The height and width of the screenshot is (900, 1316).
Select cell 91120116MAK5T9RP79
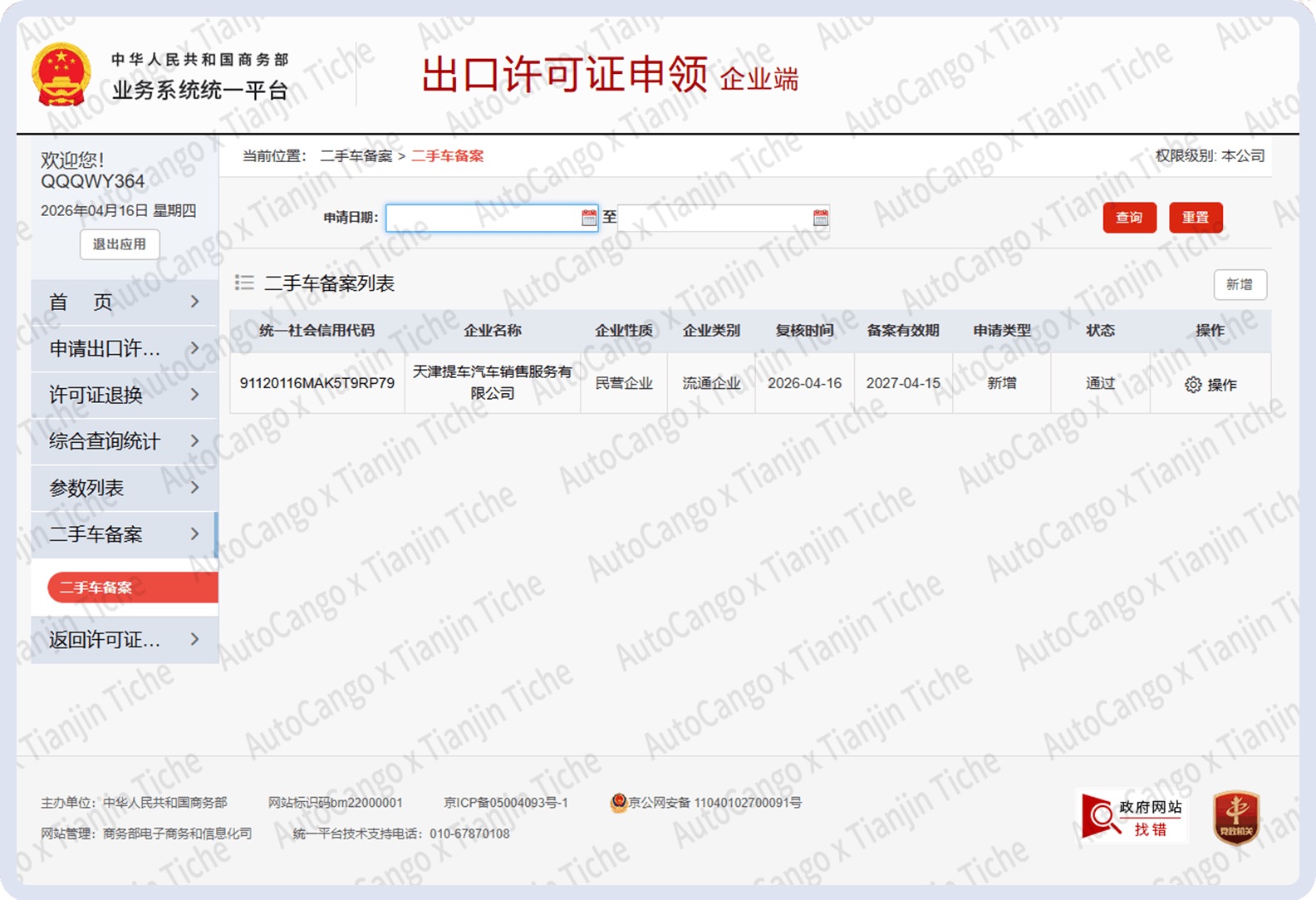(x=317, y=383)
